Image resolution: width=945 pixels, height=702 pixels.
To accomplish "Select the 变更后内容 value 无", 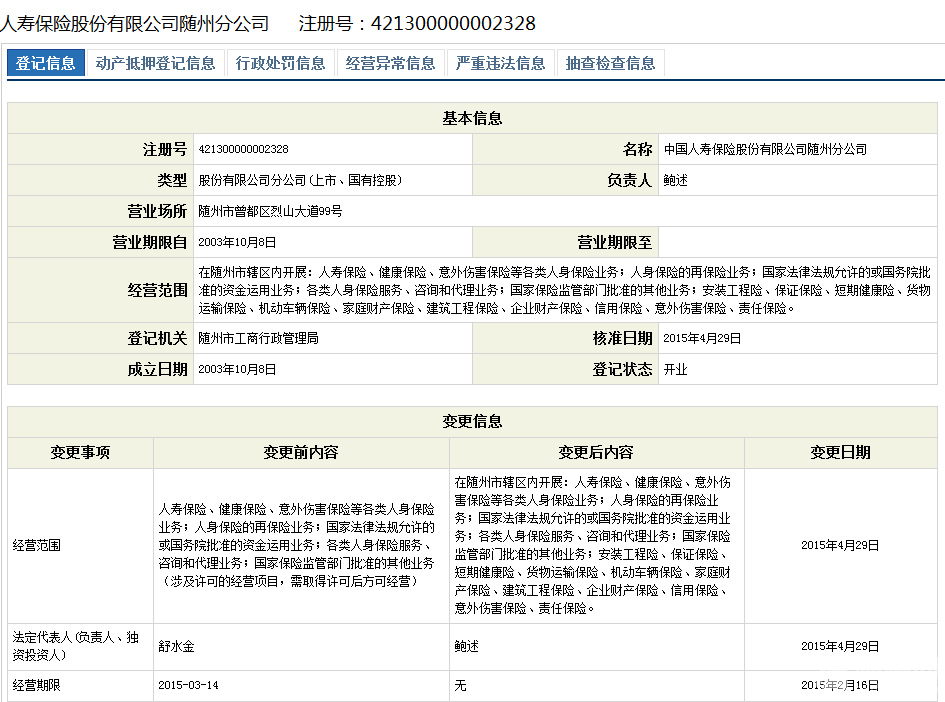I will (x=460, y=686).
